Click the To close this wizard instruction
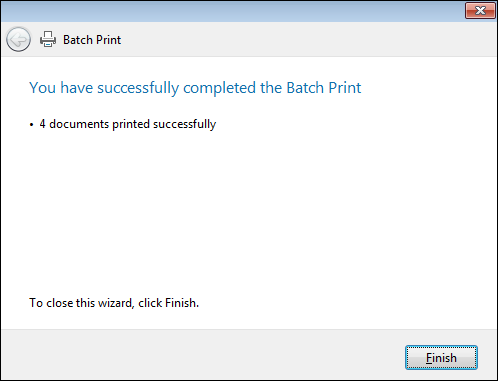 (114, 303)
